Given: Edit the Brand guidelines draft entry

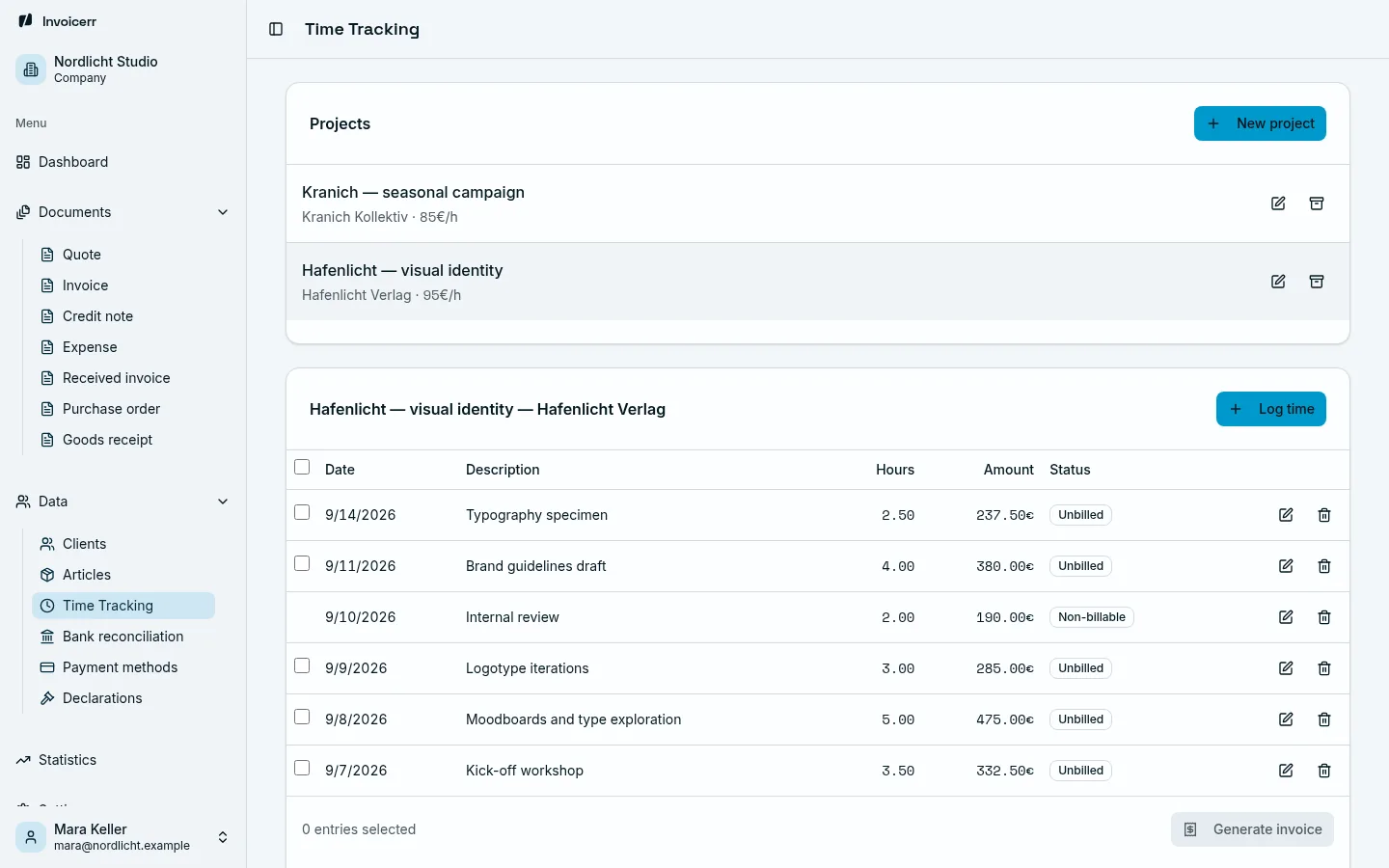Looking at the screenshot, I should [1286, 566].
